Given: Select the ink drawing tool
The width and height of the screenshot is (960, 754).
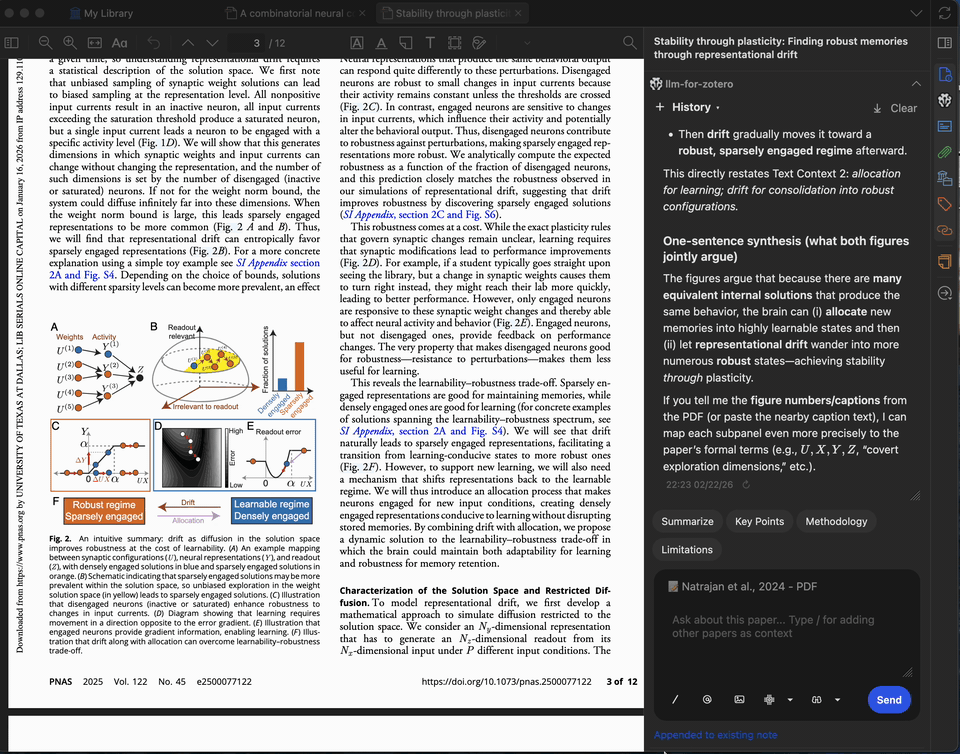Looking at the screenshot, I should [478, 44].
